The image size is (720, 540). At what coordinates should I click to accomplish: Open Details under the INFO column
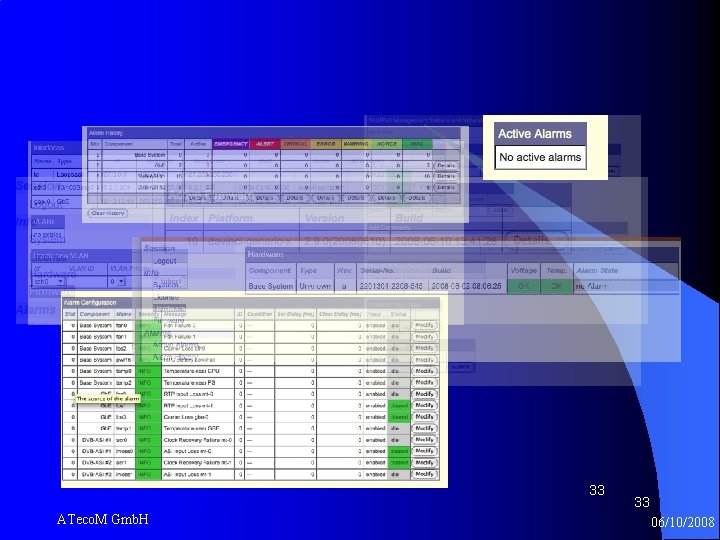point(417,198)
